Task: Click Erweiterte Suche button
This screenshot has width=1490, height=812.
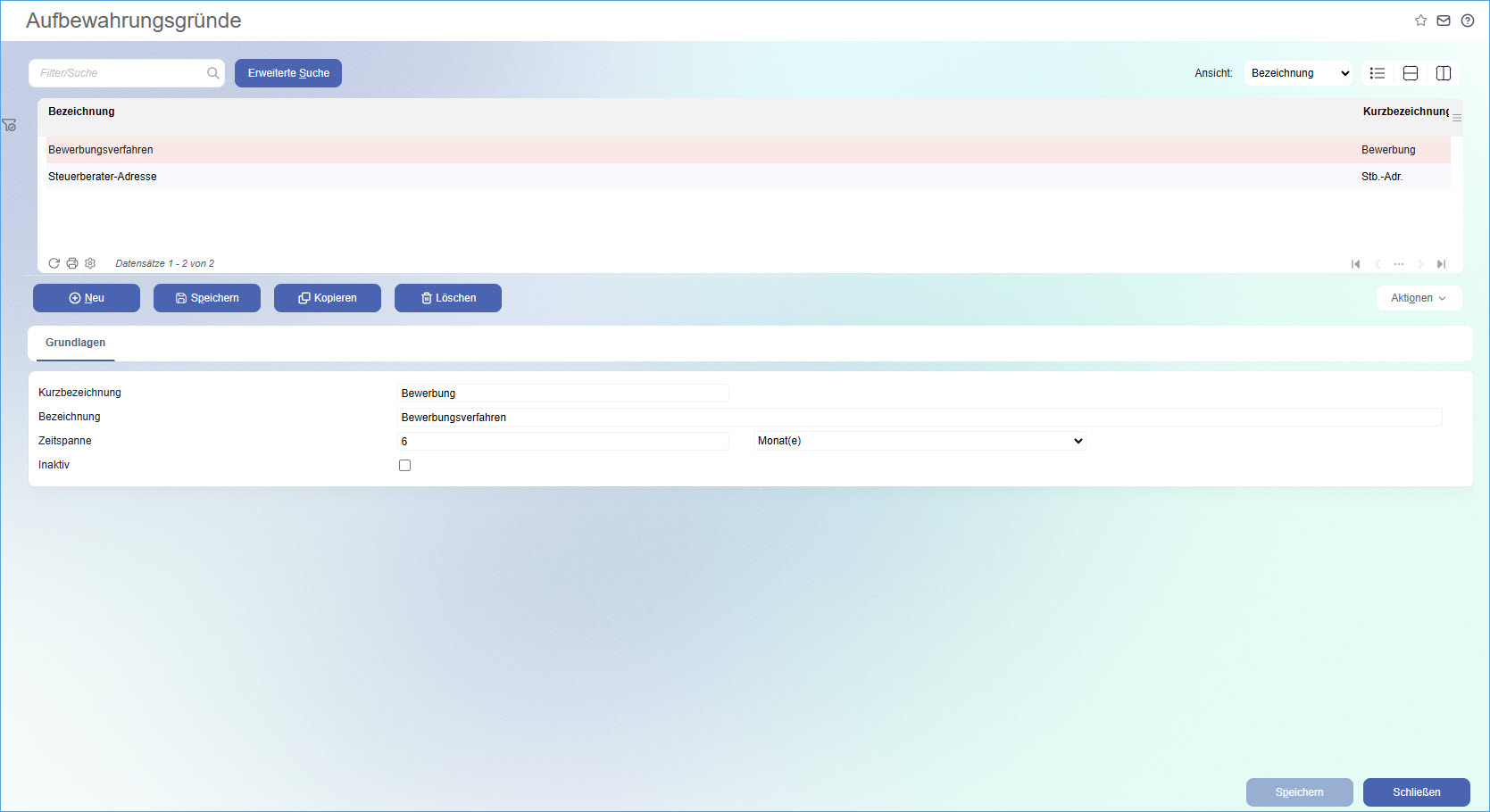Action: pyautogui.click(x=288, y=73)
